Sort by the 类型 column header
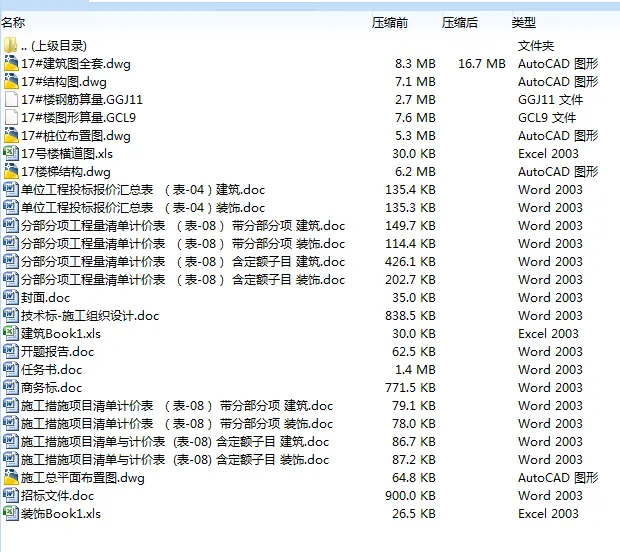The width and height of the screenshot is (620, 552). tap(524, 23)
